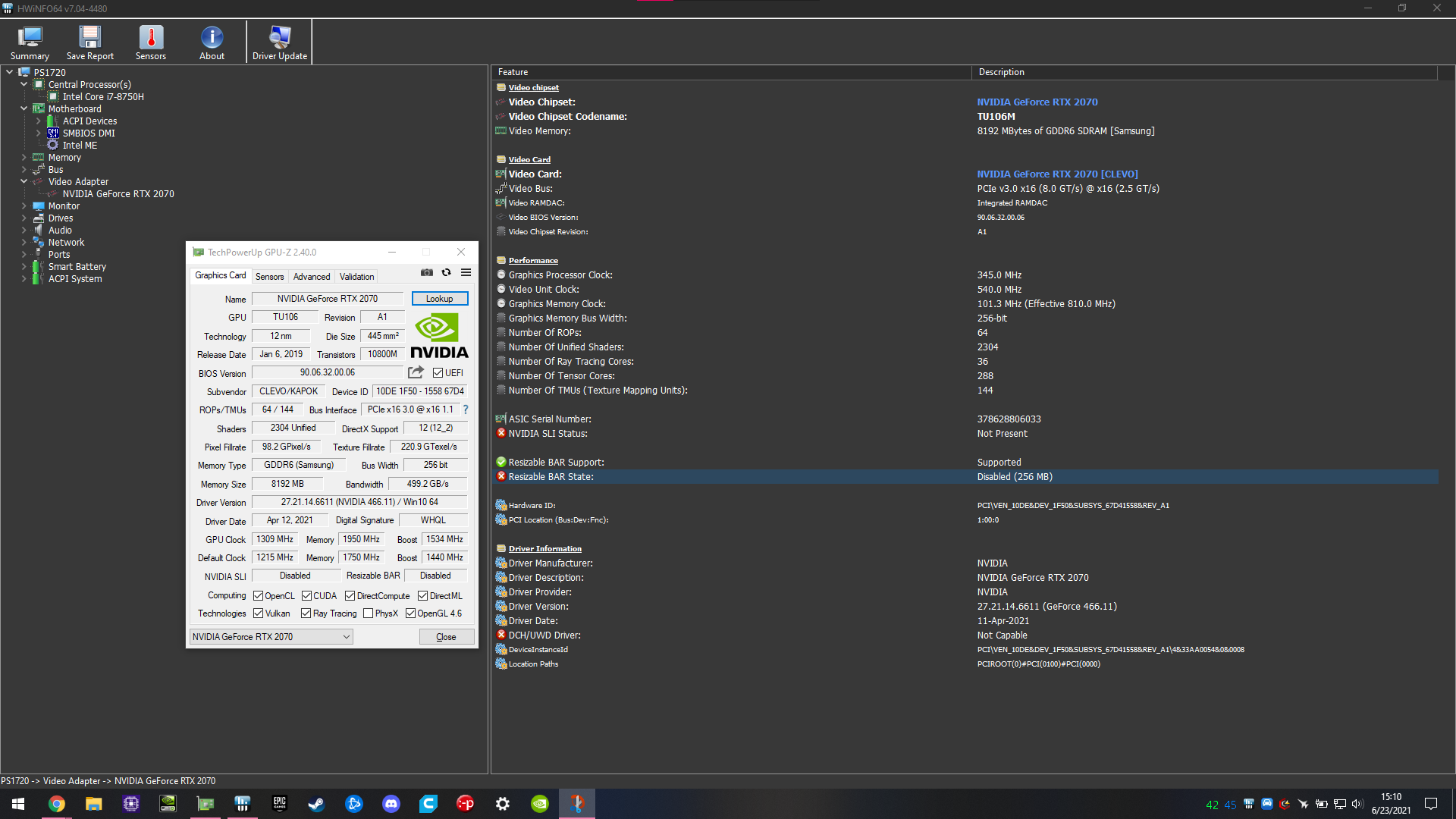Click the GPU-Z Name field

point(328,299)
